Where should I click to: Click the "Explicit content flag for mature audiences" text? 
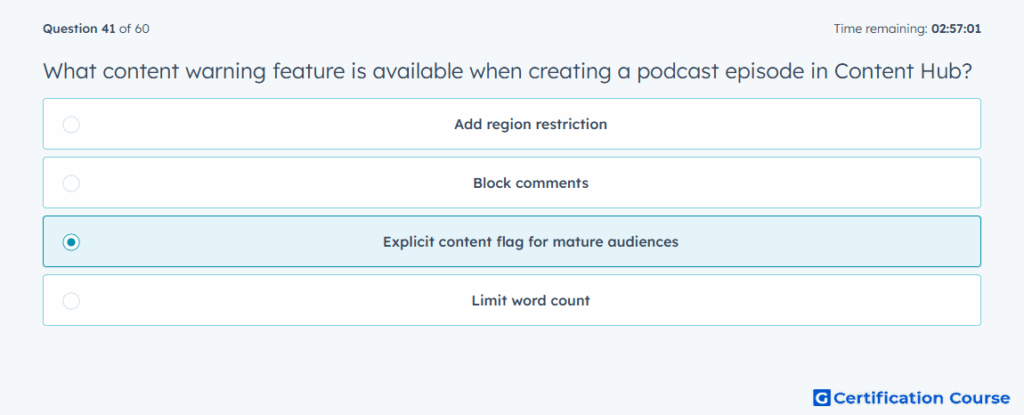(x=530, y=242)
